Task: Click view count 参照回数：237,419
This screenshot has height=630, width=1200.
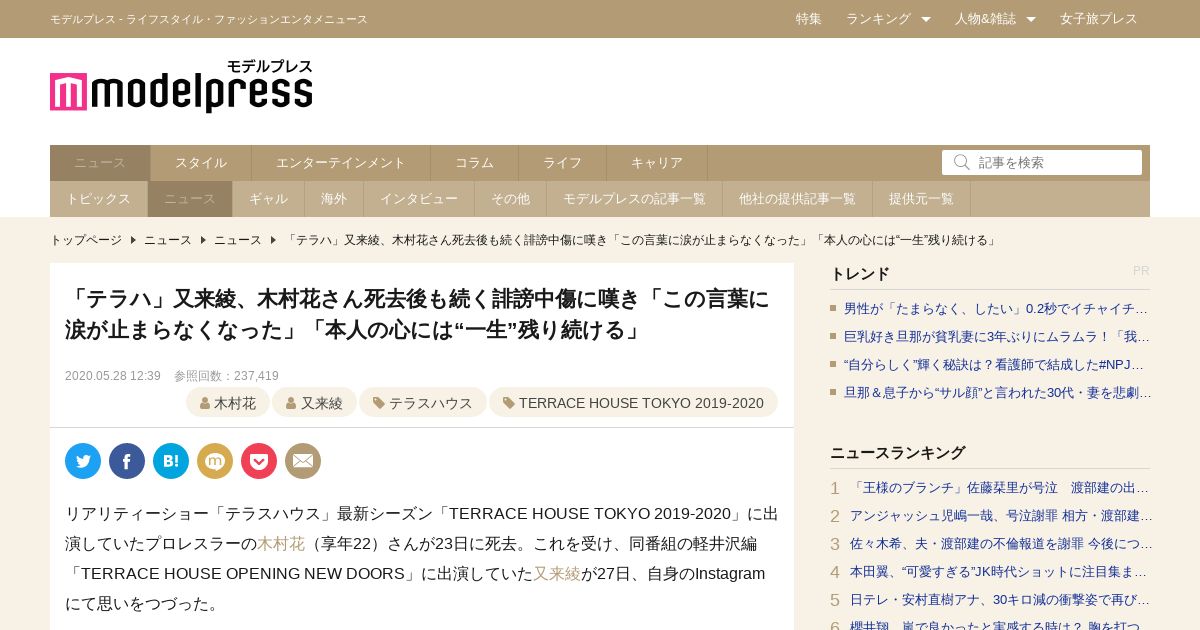Action: [x=226, y=376]
